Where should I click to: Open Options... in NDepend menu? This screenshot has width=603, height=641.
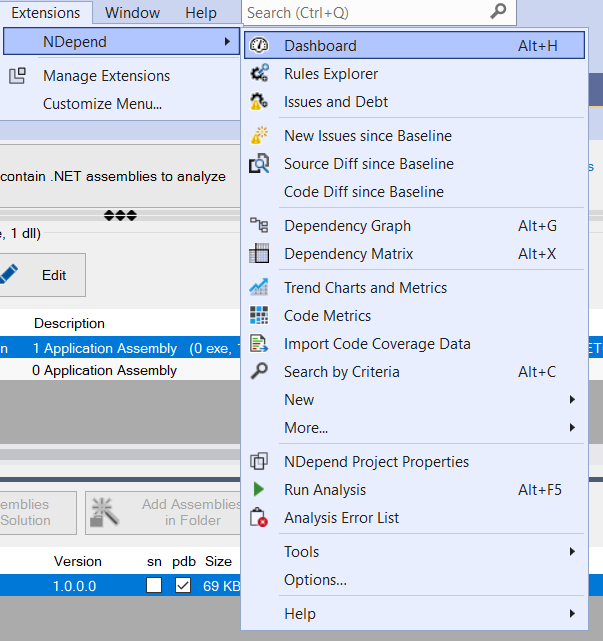coord(414,580)
